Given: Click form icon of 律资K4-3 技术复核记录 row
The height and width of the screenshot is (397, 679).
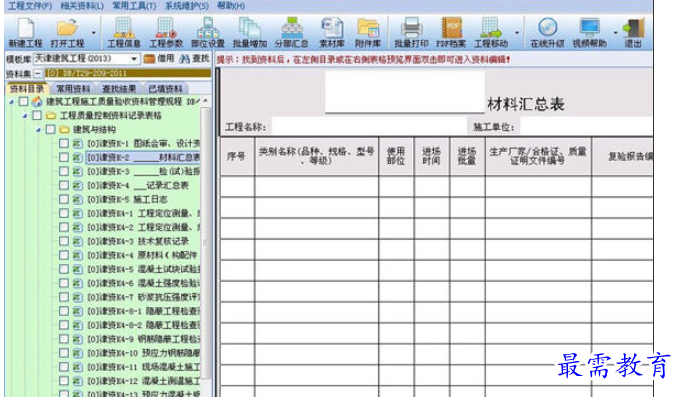Looking at the screenshot, I should pyautogui.click(x=78, y=241).
